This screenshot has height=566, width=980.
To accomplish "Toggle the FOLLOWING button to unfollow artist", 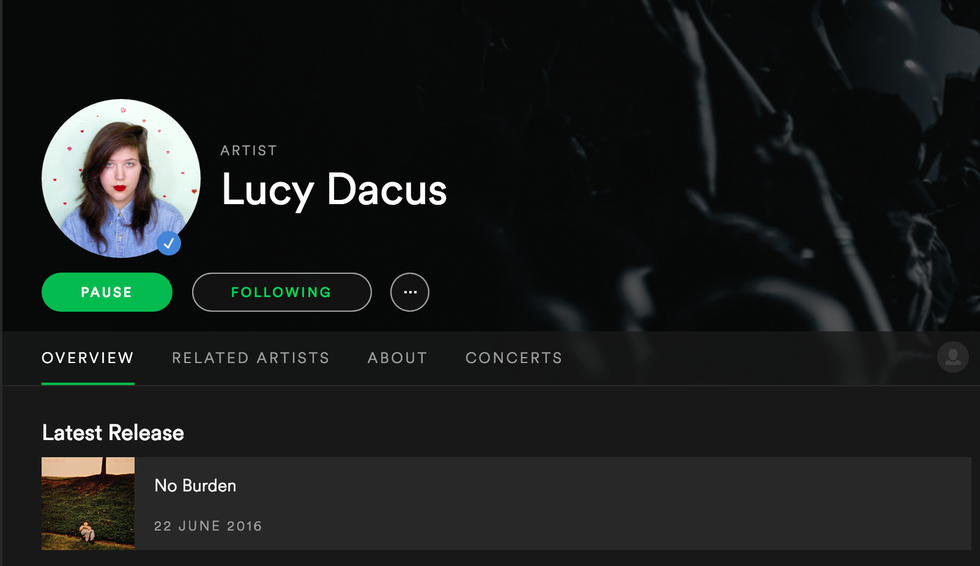I will (282, 292).
